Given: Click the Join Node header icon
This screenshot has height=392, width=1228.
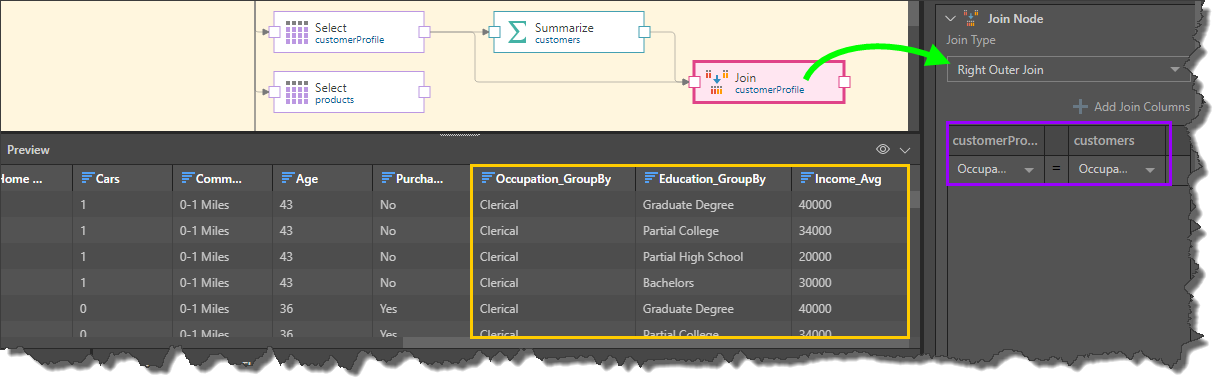Looking at the screenshot, I should pos(970,18).
